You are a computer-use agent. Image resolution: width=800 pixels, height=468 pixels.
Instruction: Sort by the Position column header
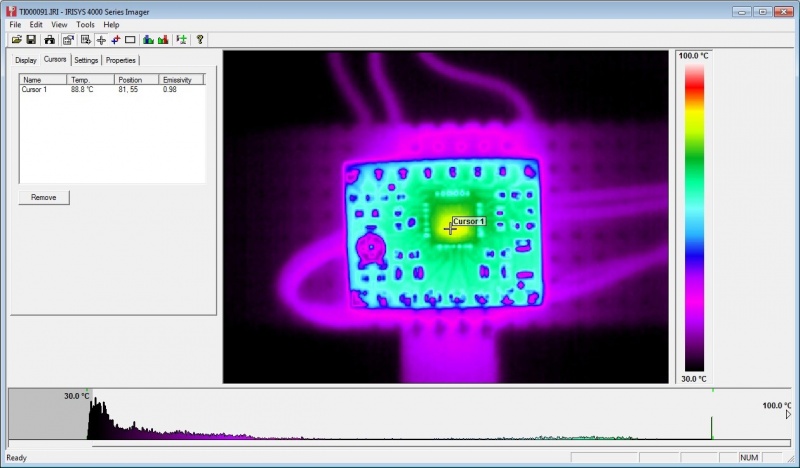pos(136,80)
